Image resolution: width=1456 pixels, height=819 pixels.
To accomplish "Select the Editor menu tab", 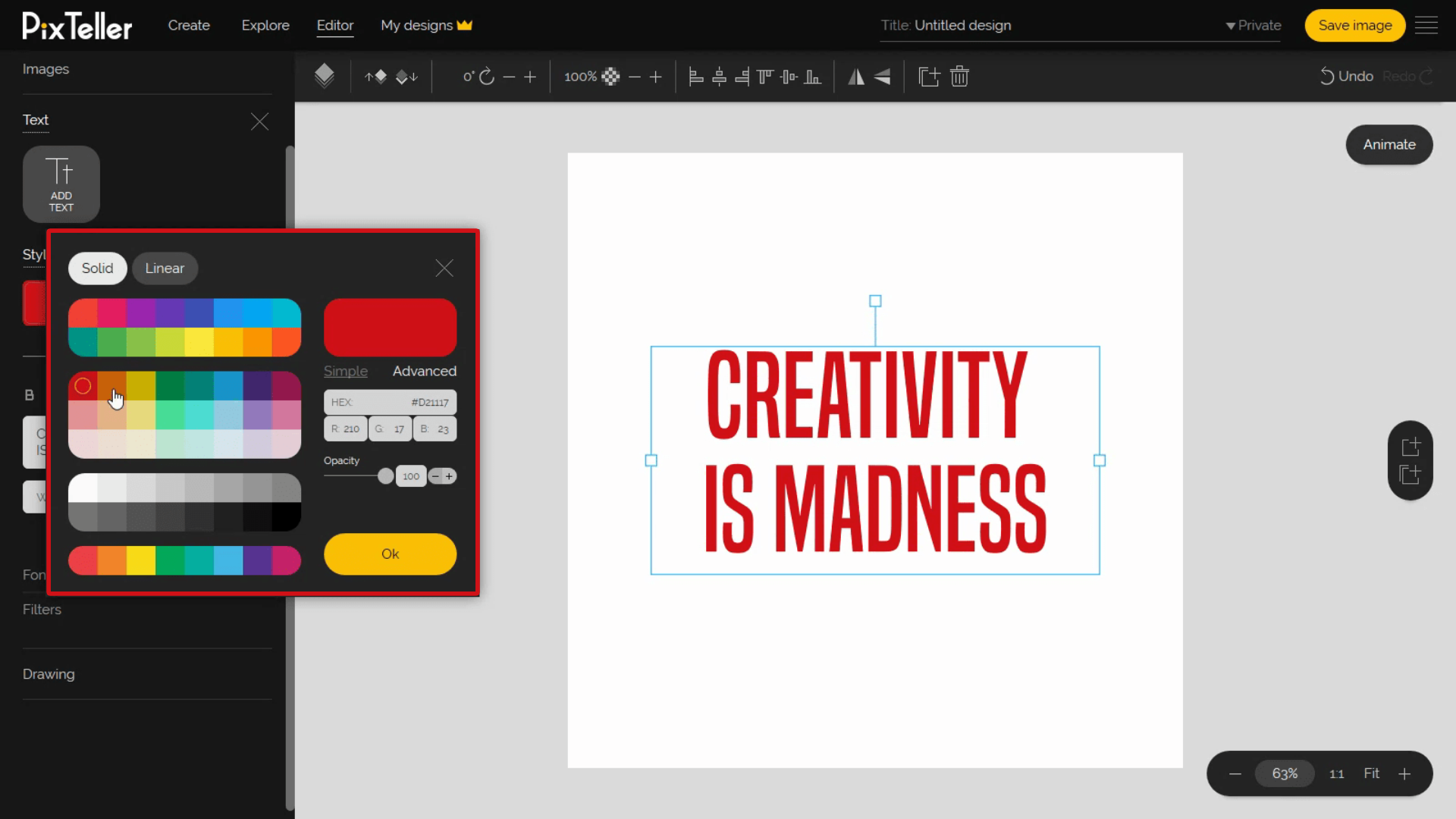I will click(x=335, y=25).
